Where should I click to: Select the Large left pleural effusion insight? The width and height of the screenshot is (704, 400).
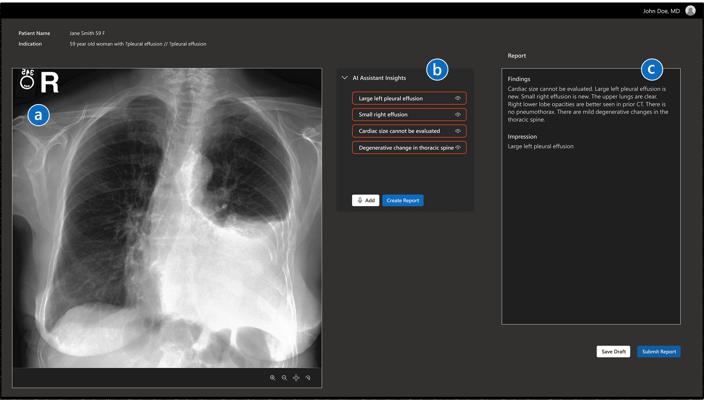[391, 99]
